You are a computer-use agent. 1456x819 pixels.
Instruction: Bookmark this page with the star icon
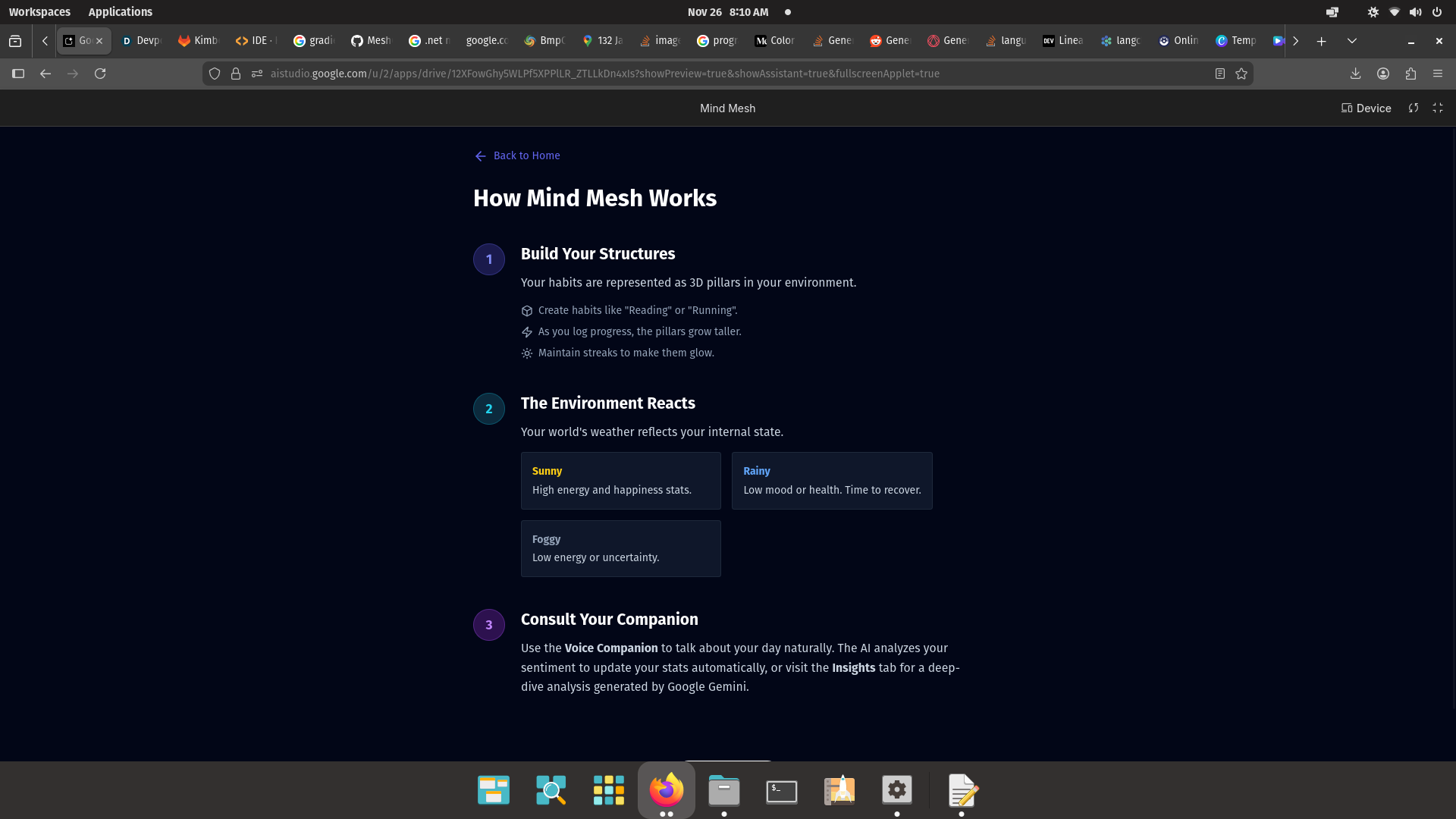(1241, 74)
